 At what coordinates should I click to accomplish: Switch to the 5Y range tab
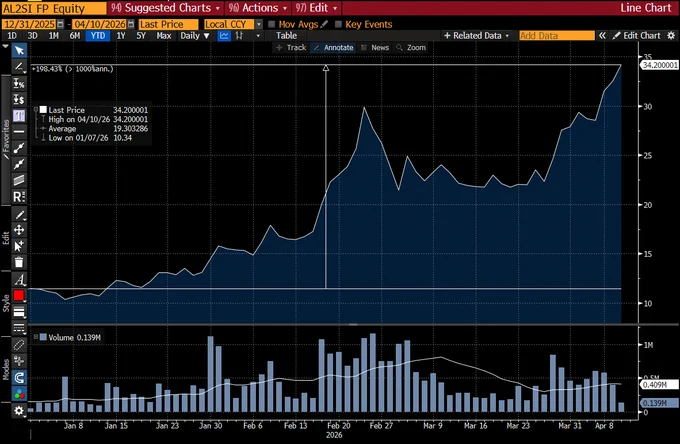(141, 36)
